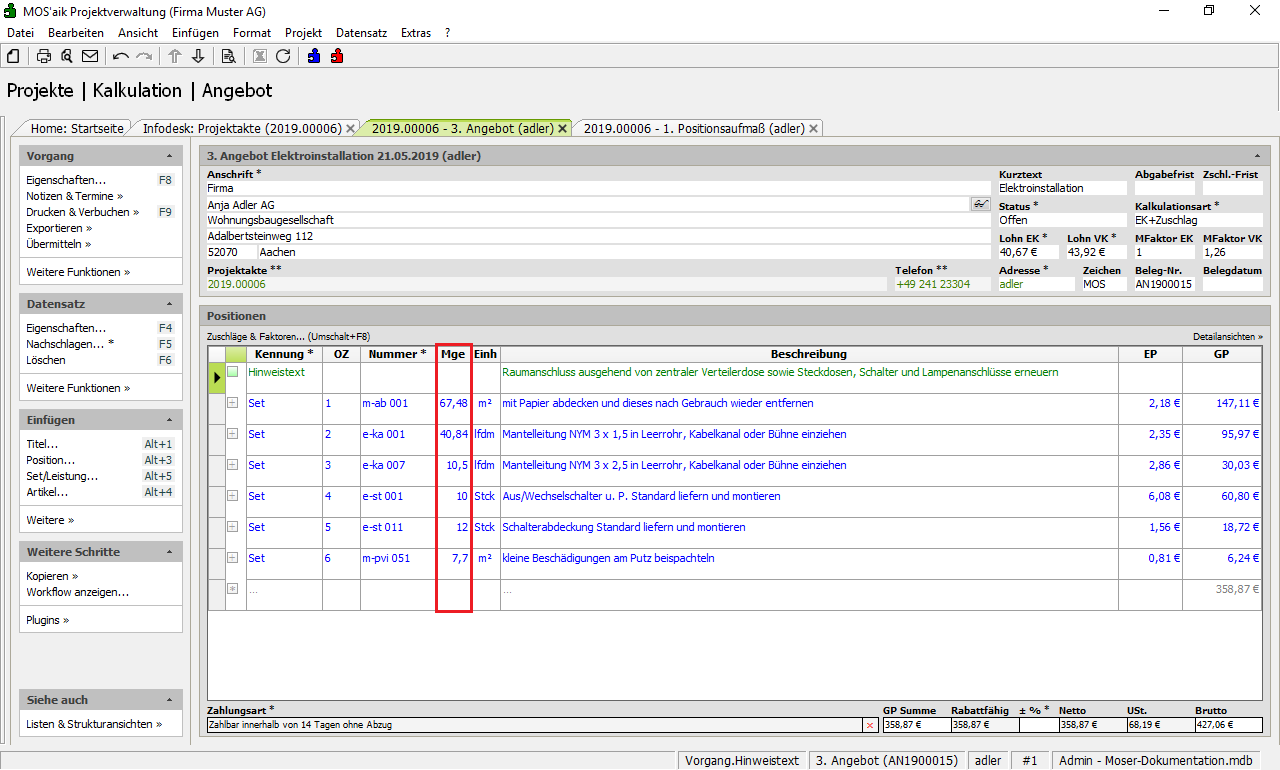Collapse the Vorgang sidebar panel
This screenshot has height=770, width=1280.
pos(169,157)
